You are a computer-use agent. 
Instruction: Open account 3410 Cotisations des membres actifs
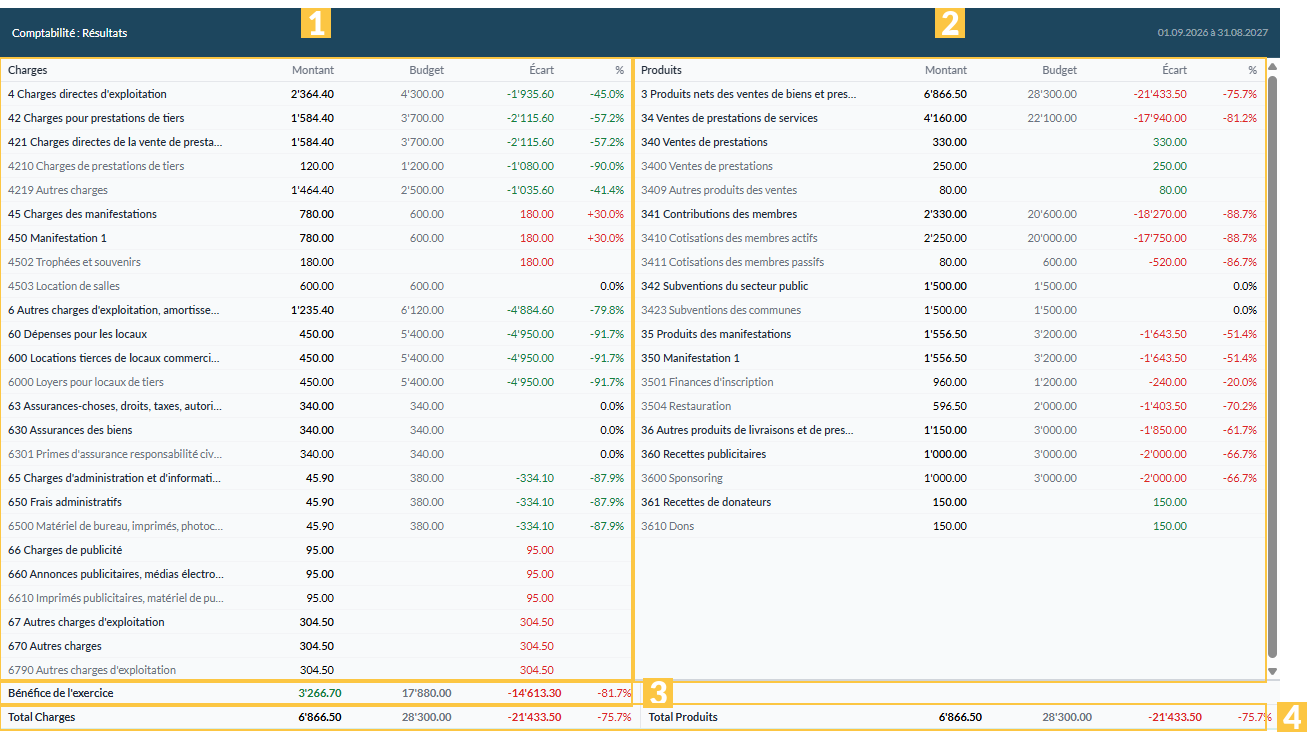tap(950, 238)
